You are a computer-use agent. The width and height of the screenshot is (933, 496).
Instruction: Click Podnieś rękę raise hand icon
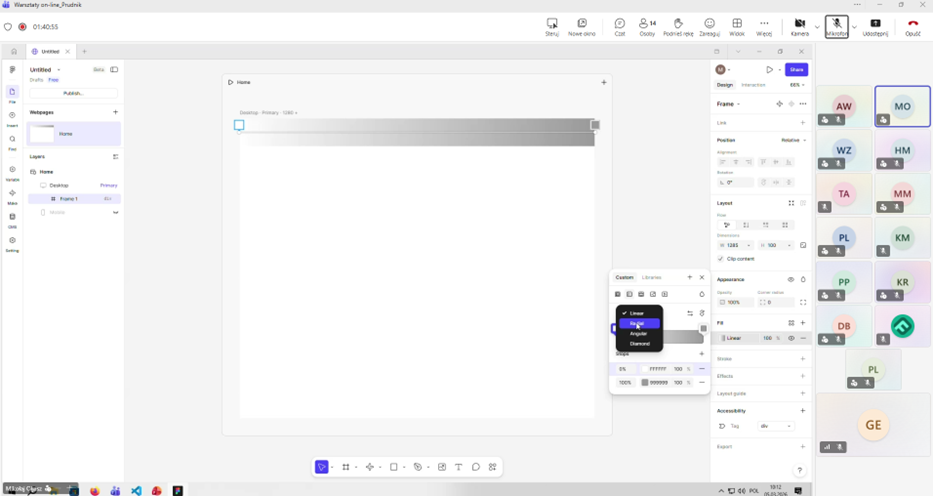click(x=677, y=24)
